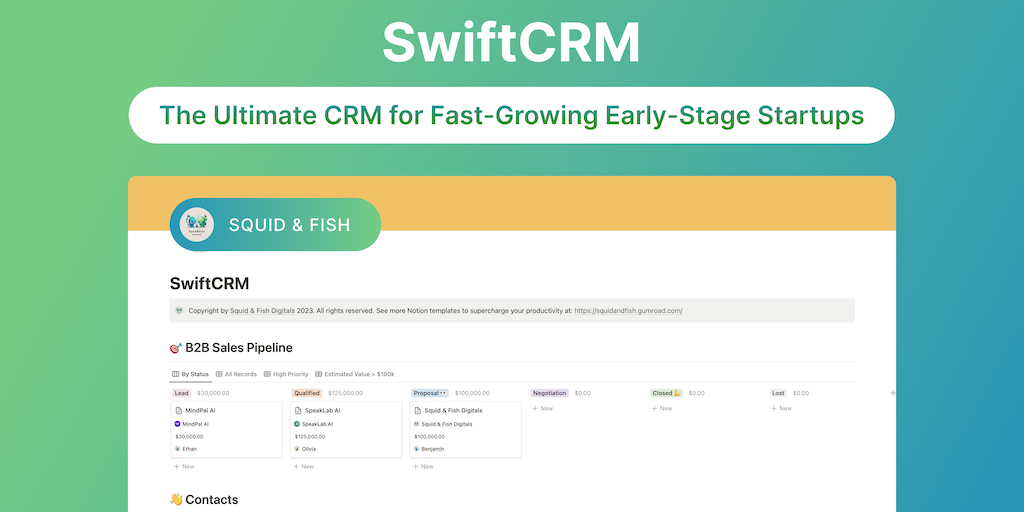
Task: Click the yellow page cover image
Action: (512, 203)
